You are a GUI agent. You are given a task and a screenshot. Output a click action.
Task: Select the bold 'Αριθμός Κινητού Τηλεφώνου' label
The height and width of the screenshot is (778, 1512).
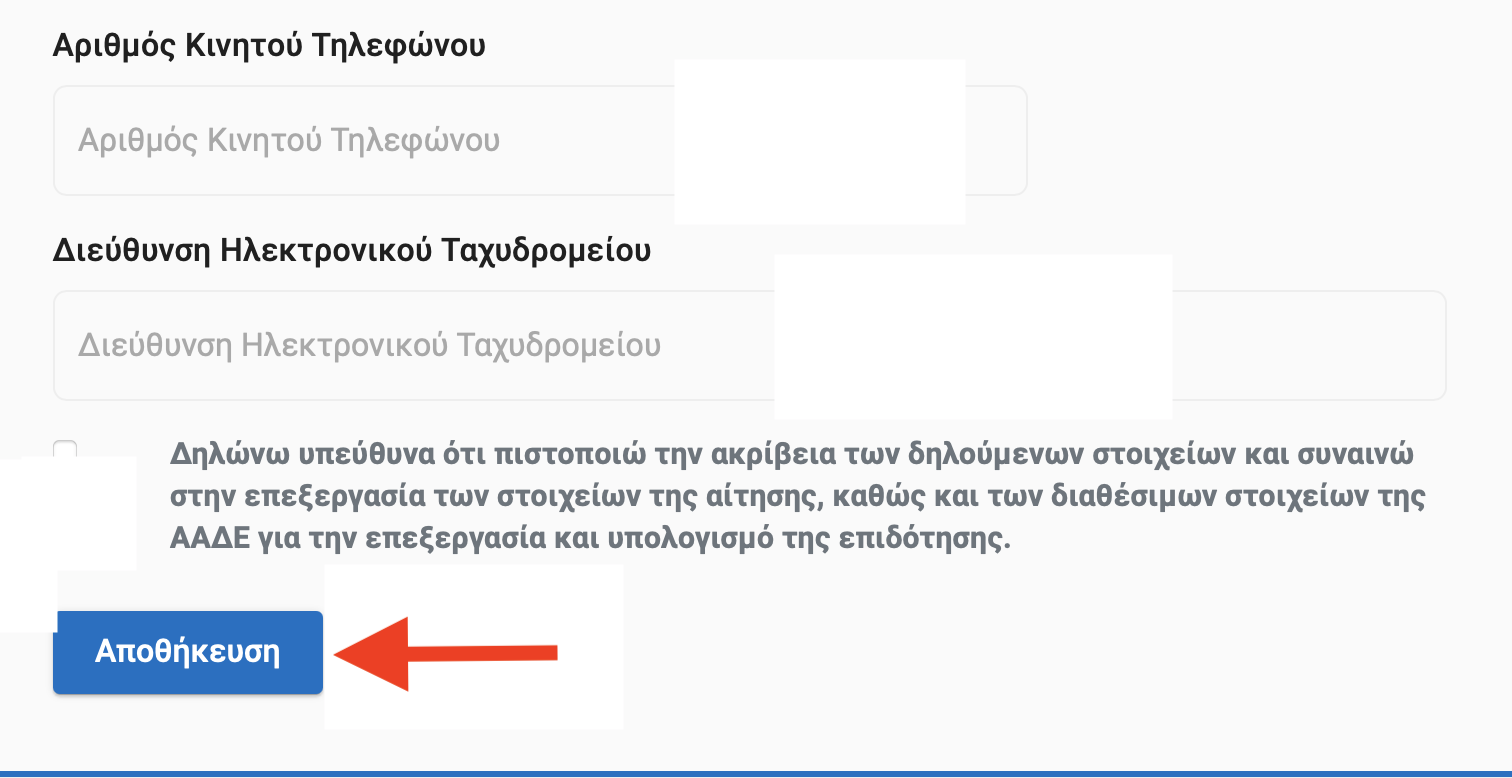pyautogui.click(x=269, y=45)
